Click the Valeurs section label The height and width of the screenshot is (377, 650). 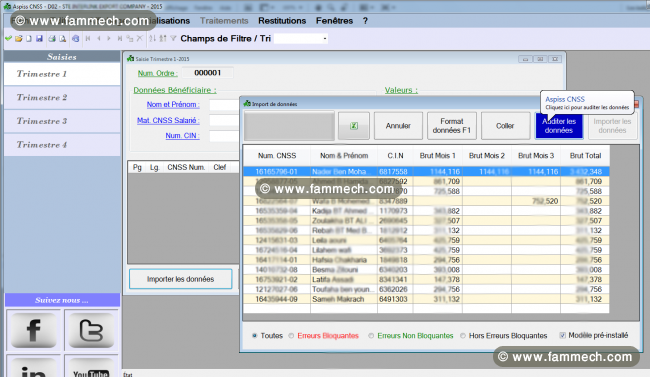tap(401, 90)
